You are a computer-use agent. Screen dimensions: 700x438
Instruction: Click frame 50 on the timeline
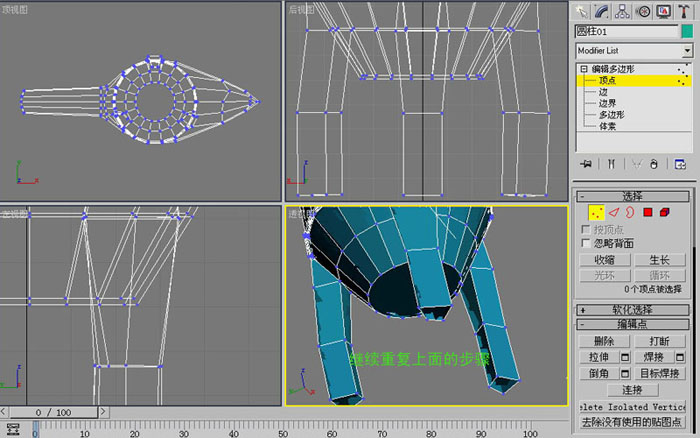(283, 434)
